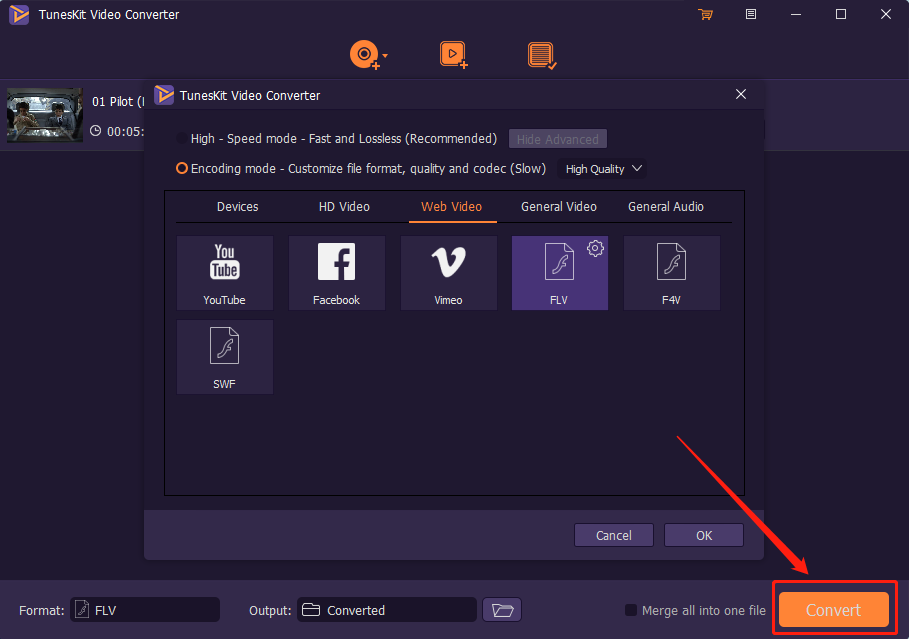This screenshot has height=639, width=909.
Task: Click the folder icon in Output field
Action: 311,609
